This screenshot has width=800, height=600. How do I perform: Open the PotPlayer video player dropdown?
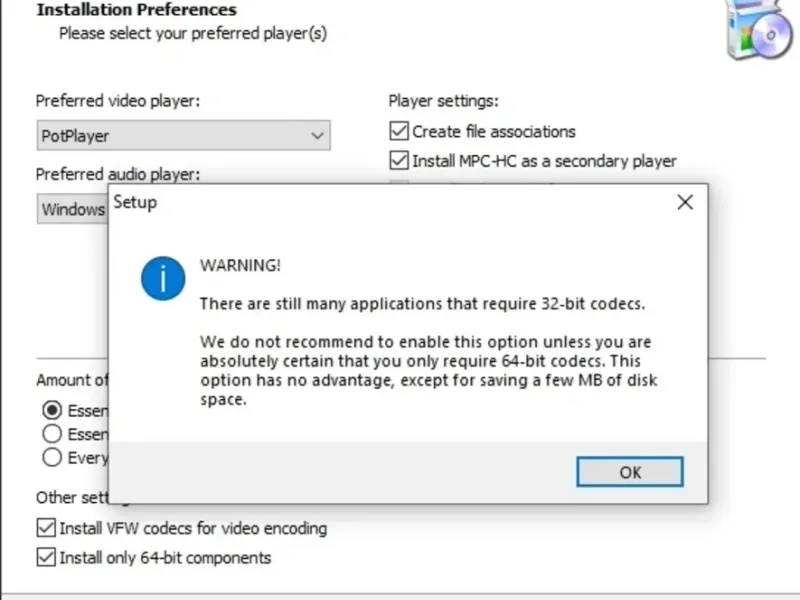pyautogui.click(x=183, y=135)
